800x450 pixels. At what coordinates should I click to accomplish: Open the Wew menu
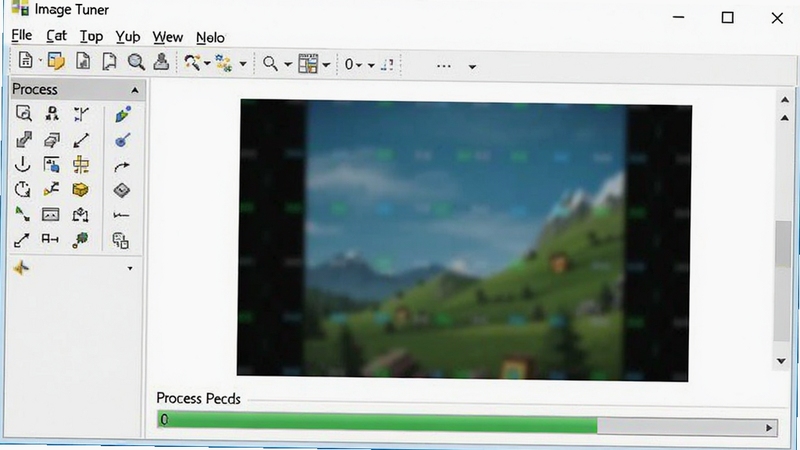[167, 37]
